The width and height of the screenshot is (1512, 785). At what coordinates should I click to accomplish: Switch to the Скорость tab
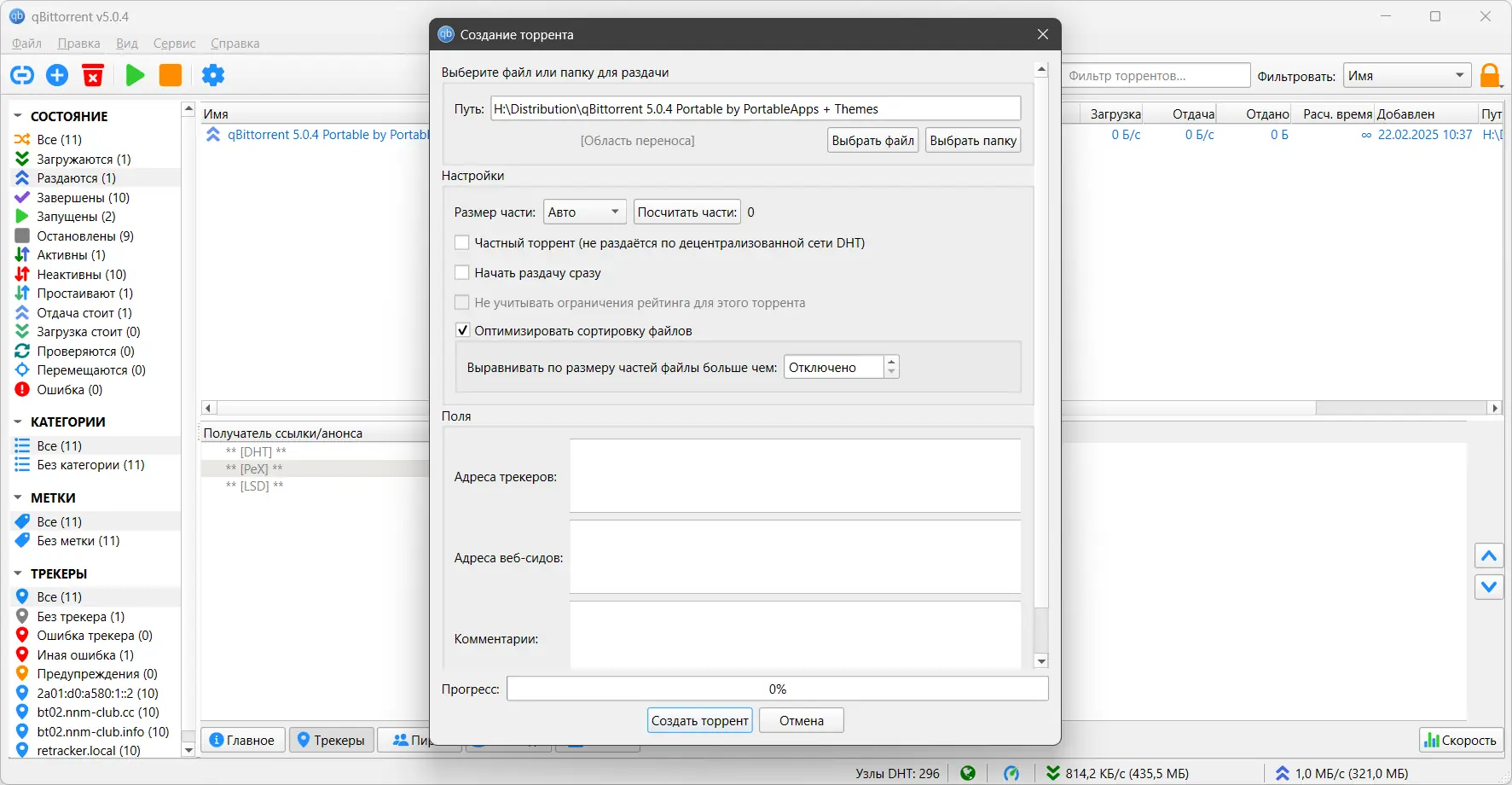(x=1461, y=740)
